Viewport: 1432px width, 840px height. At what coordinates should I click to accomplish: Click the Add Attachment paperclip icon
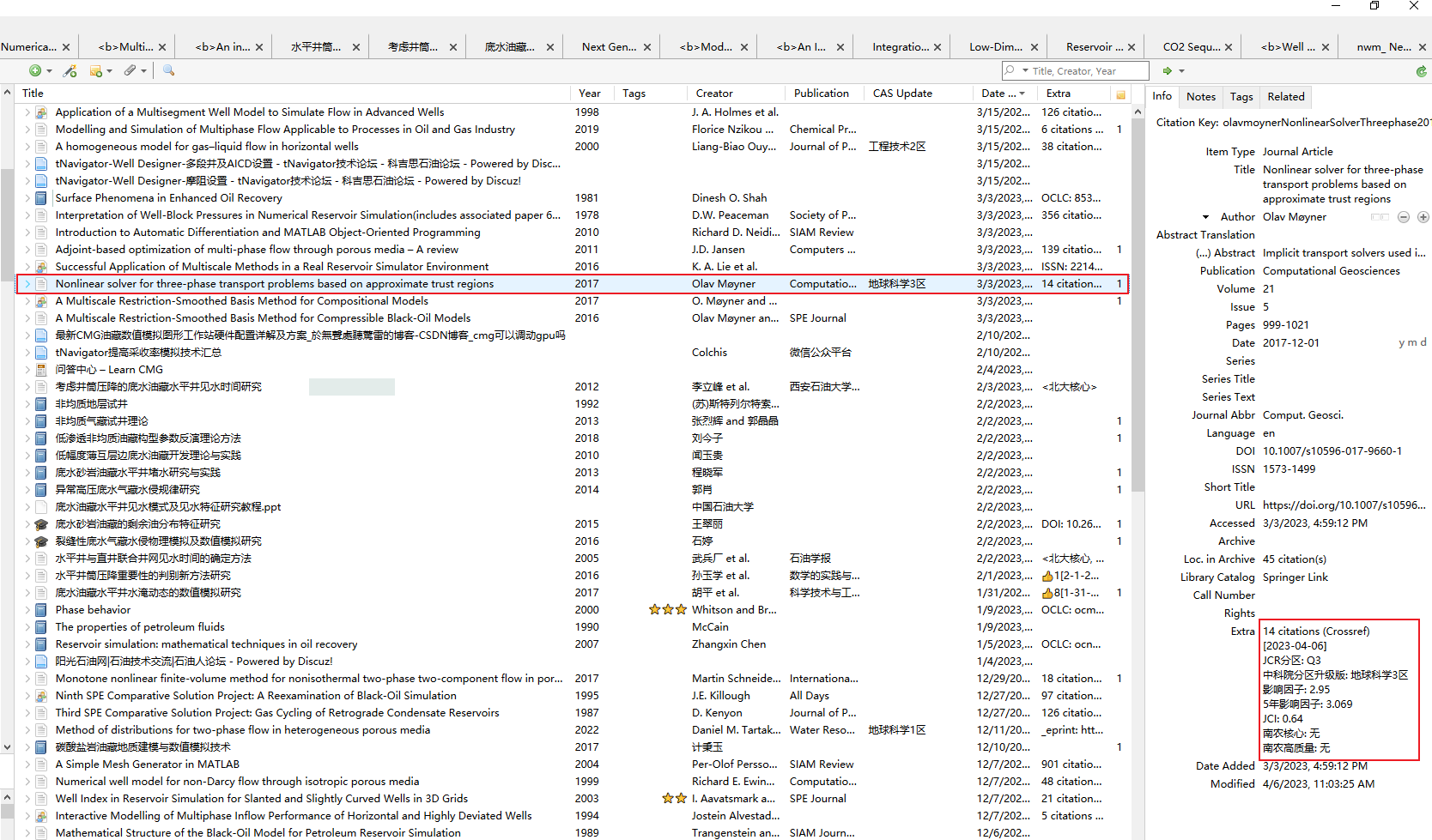(129, 70)
